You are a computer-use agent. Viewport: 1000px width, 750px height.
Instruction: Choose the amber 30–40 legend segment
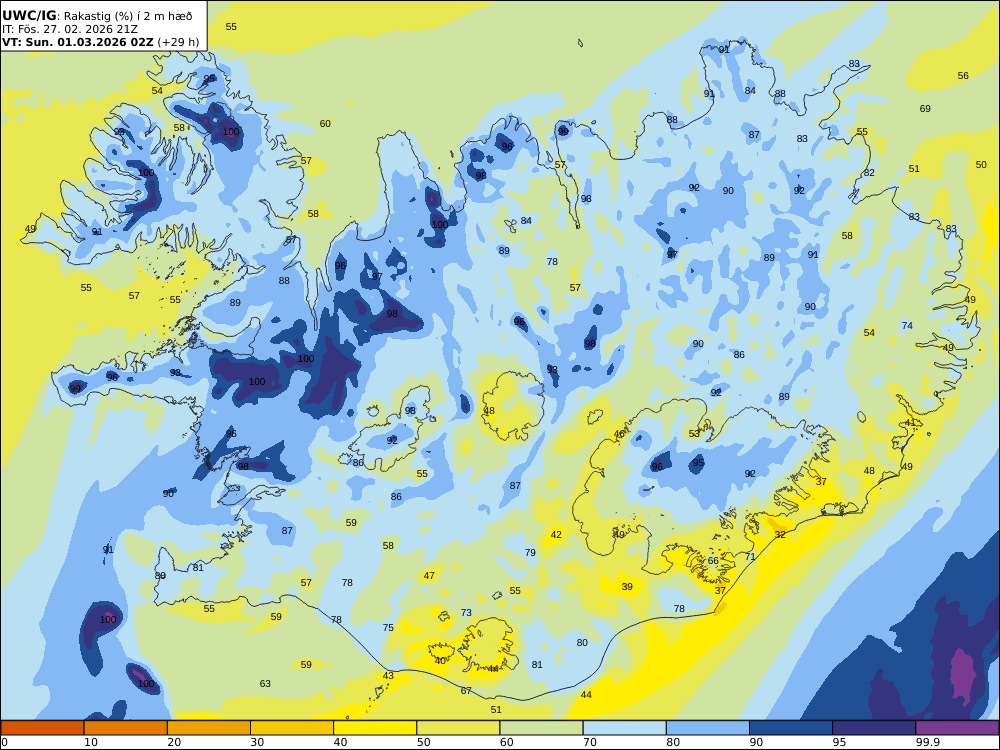tap(292, 728)
